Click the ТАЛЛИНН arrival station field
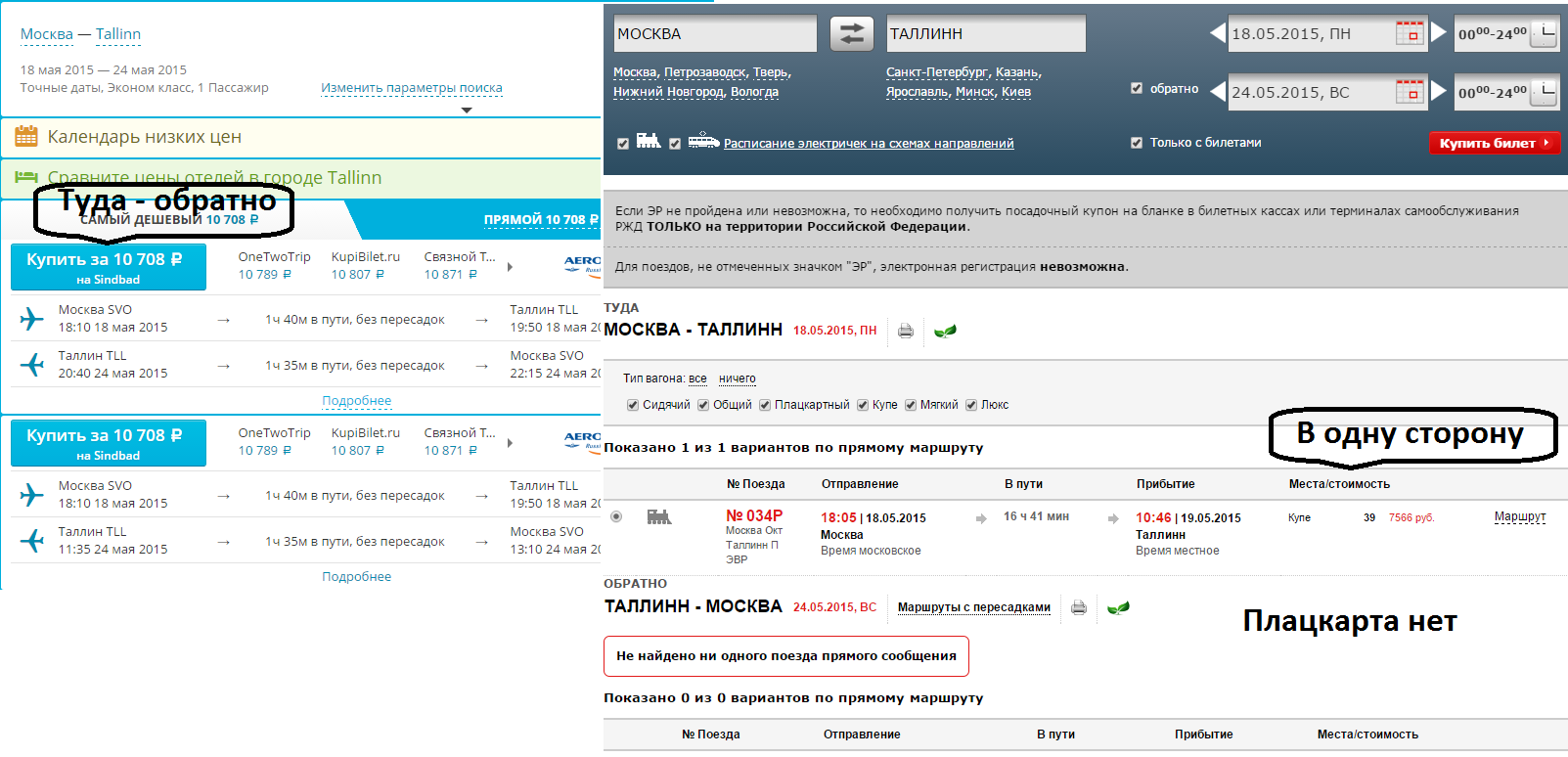 [x=986, y=34]
